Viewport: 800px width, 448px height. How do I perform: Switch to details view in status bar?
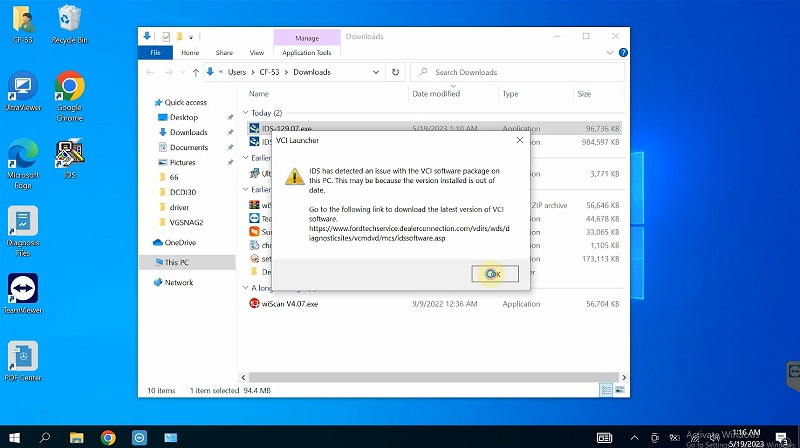click(x=606, y=389)
